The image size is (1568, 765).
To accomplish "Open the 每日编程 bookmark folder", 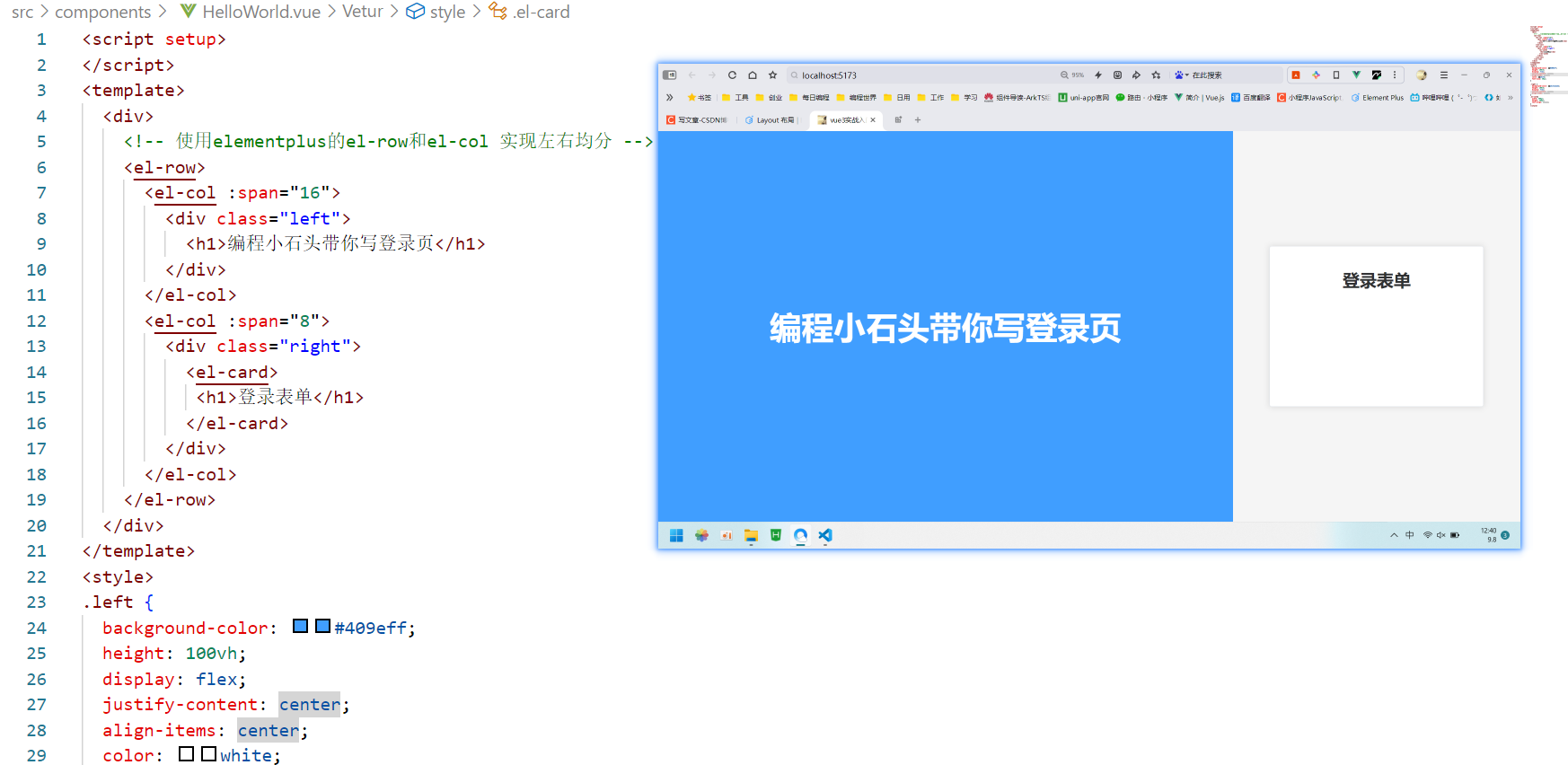I will pyautogui.click(x=810, y=97).
